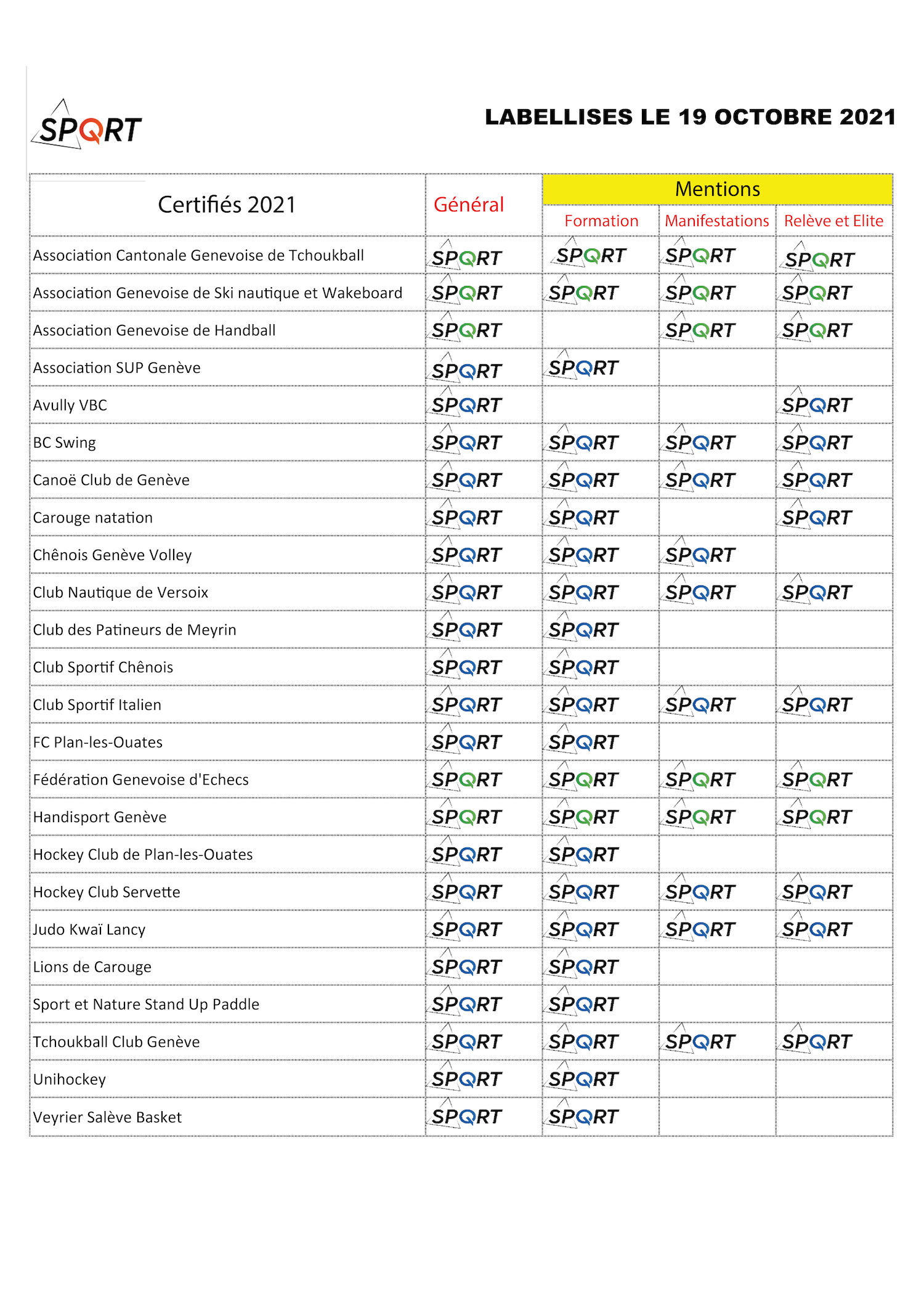Click the title 'LABELLISES LE 19 OCTOBRE 2021'
Screen dimensions: 924x1307
tap(690, 117)
